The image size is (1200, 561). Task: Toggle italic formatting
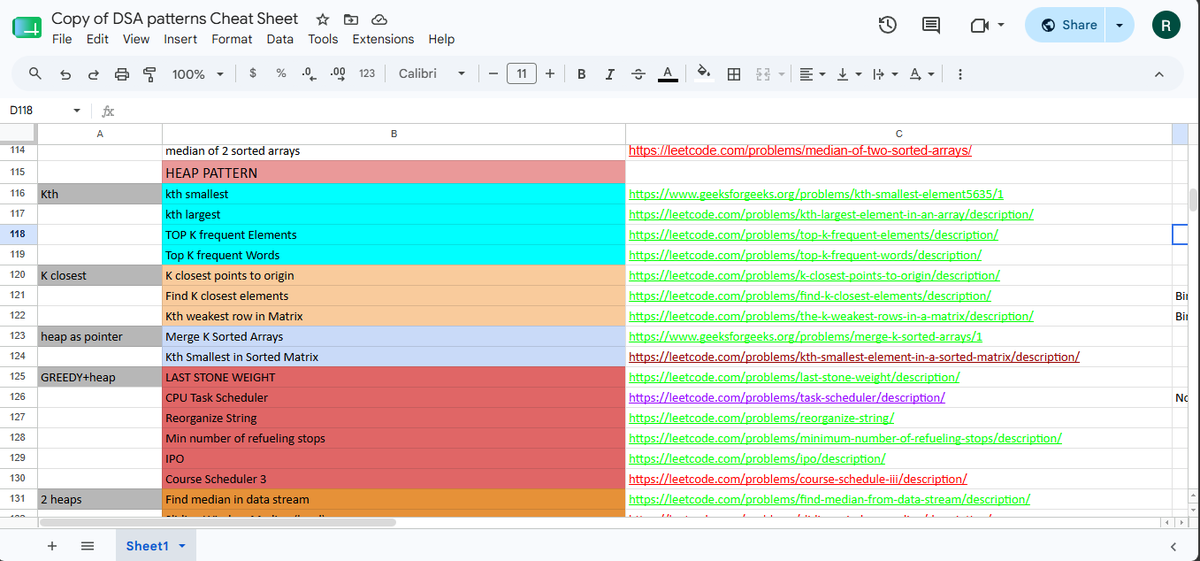(609, 74)
